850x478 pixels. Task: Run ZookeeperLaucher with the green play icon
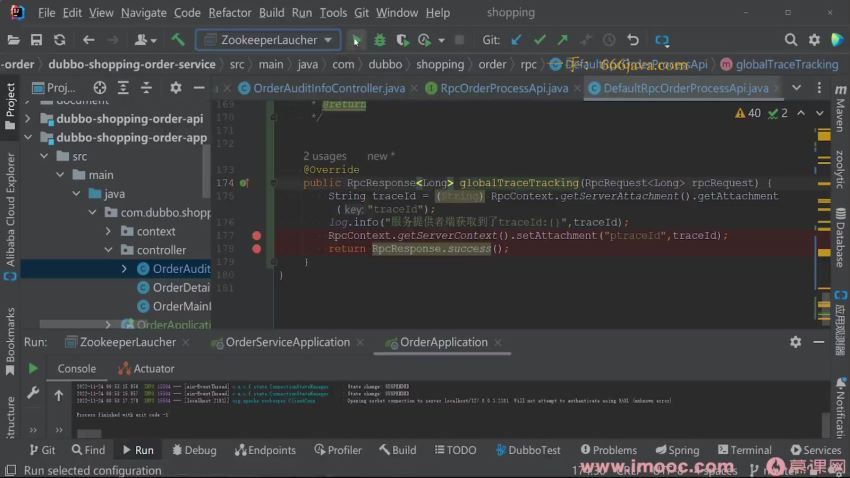[356, 40]
